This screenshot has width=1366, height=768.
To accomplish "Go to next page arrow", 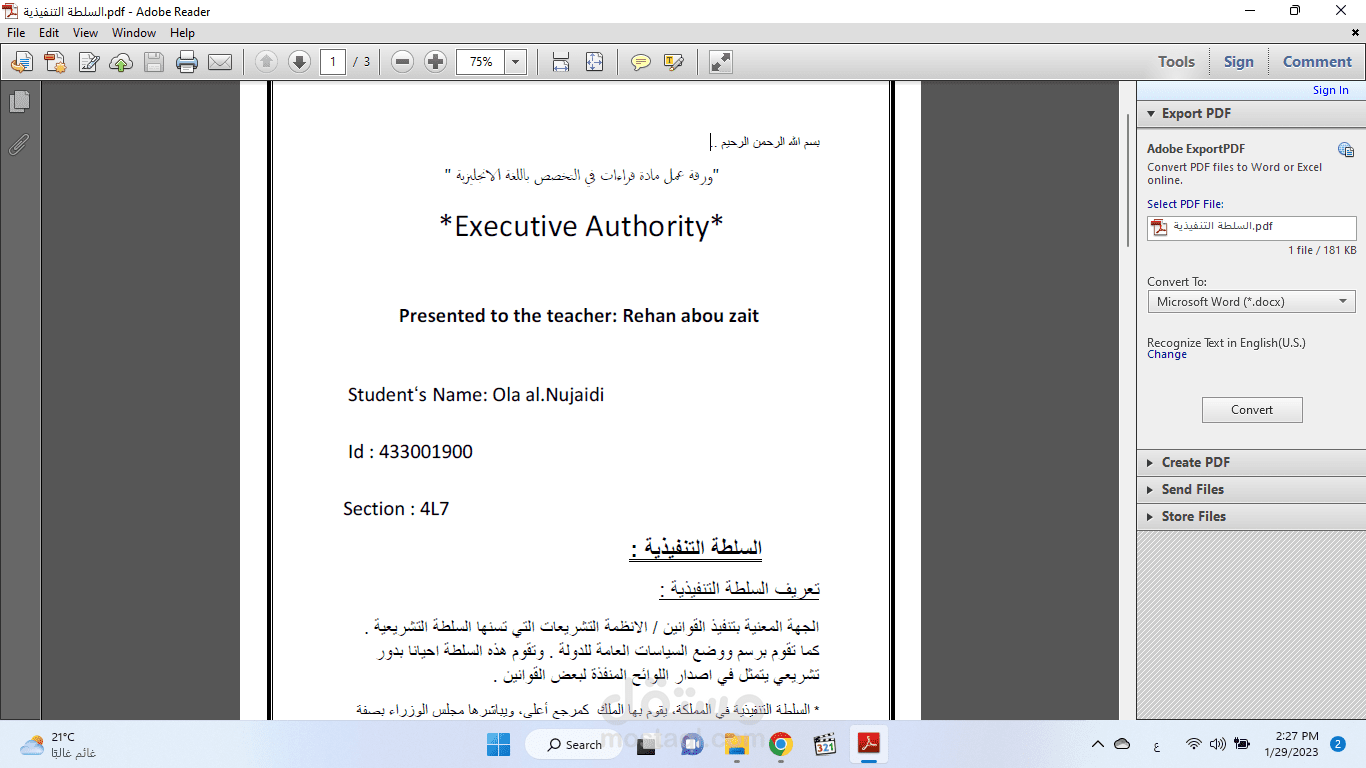I will 299,62.
